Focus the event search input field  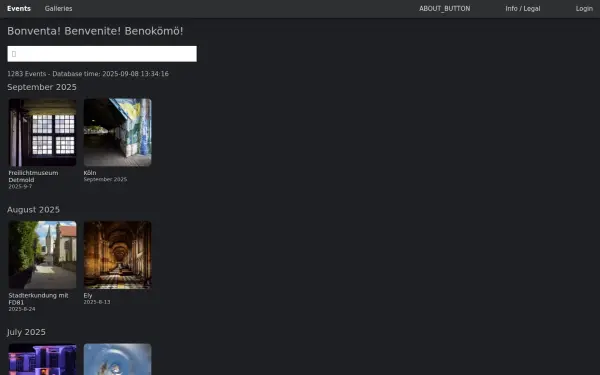102,54
